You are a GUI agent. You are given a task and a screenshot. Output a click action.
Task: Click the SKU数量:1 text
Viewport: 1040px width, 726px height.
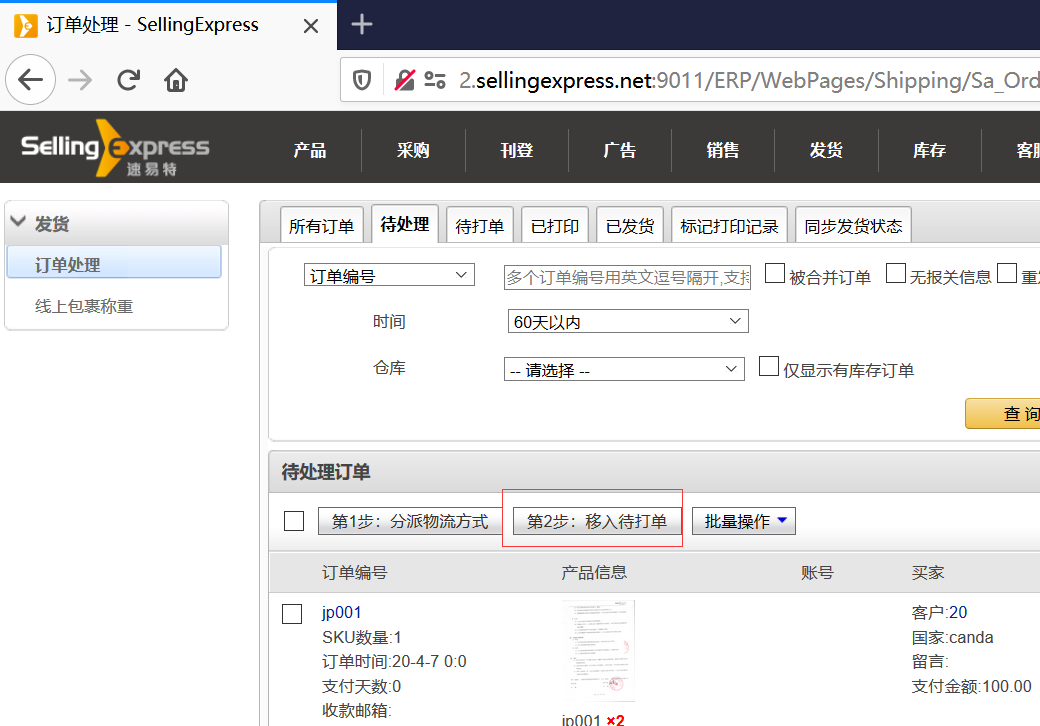tap(361, 637)
